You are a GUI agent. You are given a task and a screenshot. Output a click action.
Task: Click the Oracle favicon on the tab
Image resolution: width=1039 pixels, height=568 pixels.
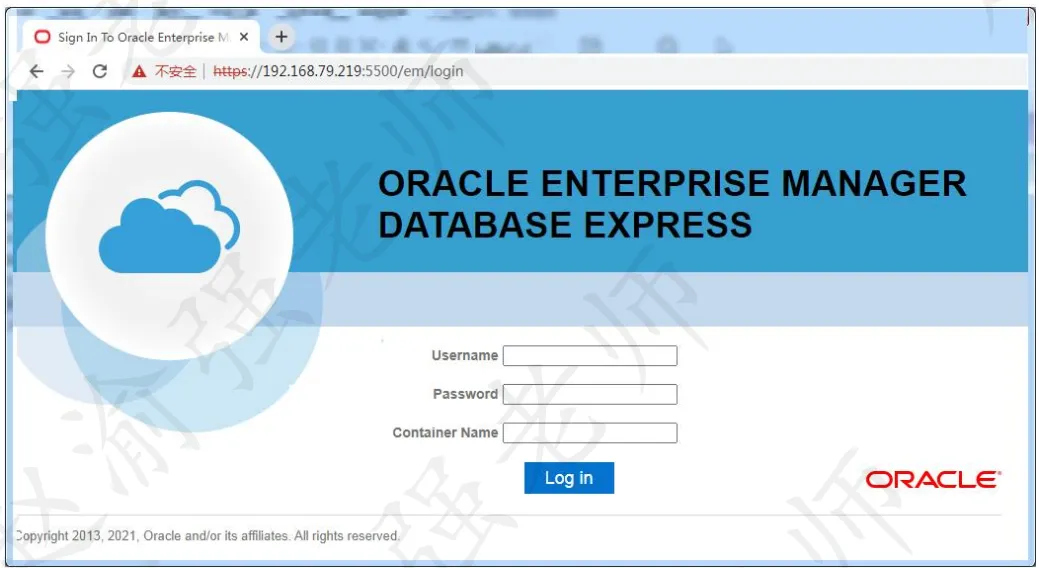pyautogui.click(x=42, y=37)
